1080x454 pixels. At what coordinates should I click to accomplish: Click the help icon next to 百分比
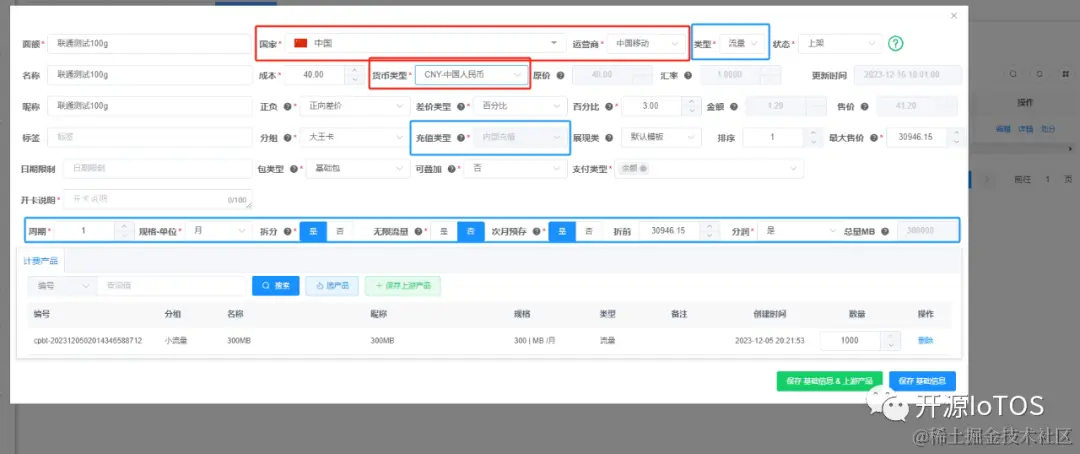(608, 106)
